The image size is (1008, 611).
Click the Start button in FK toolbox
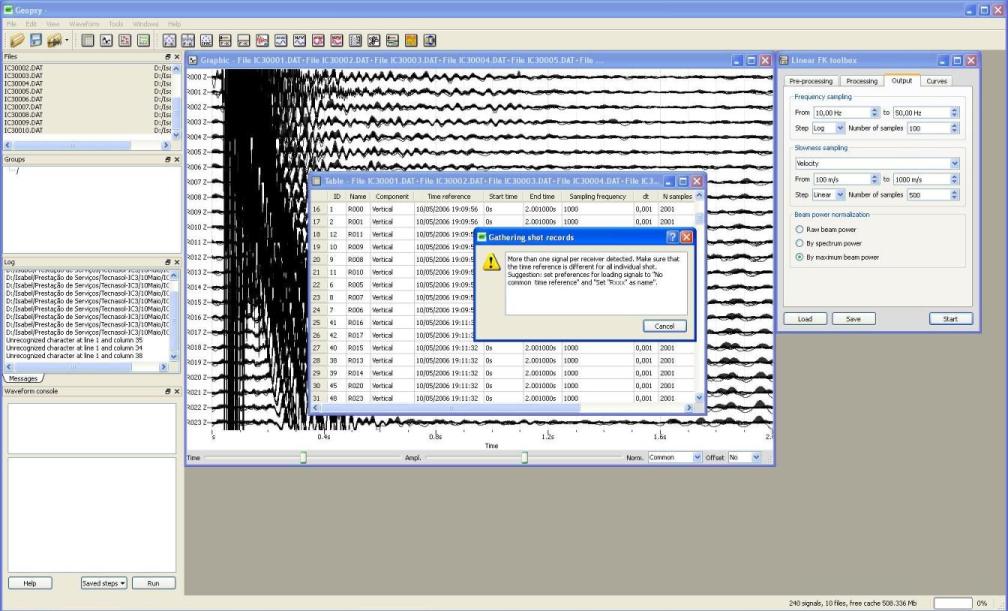click(x=950, y=318)
